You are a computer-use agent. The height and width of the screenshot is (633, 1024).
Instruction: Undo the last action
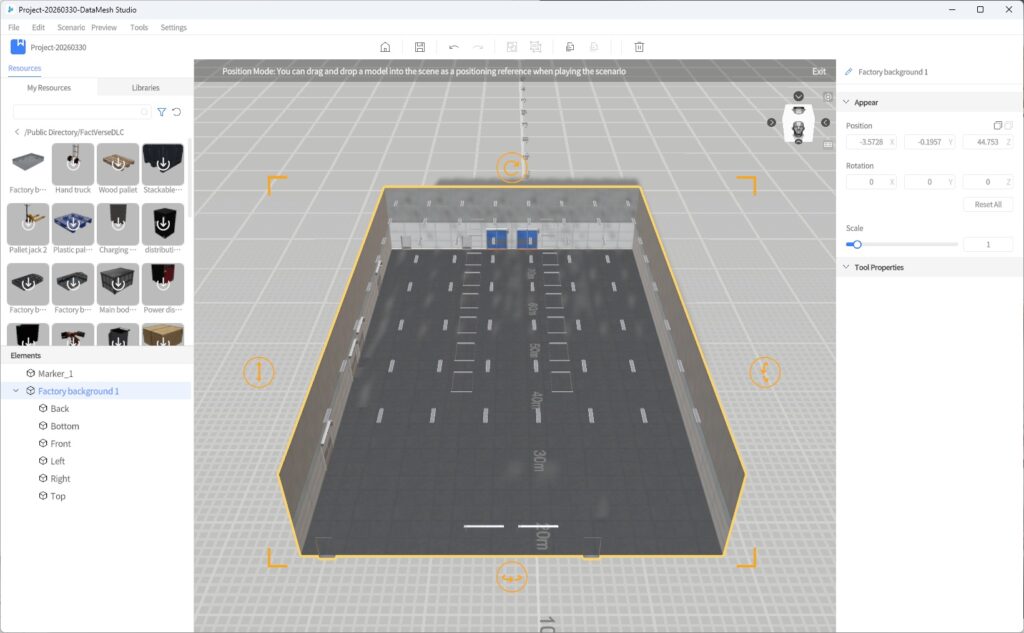[x=453, y=46]
